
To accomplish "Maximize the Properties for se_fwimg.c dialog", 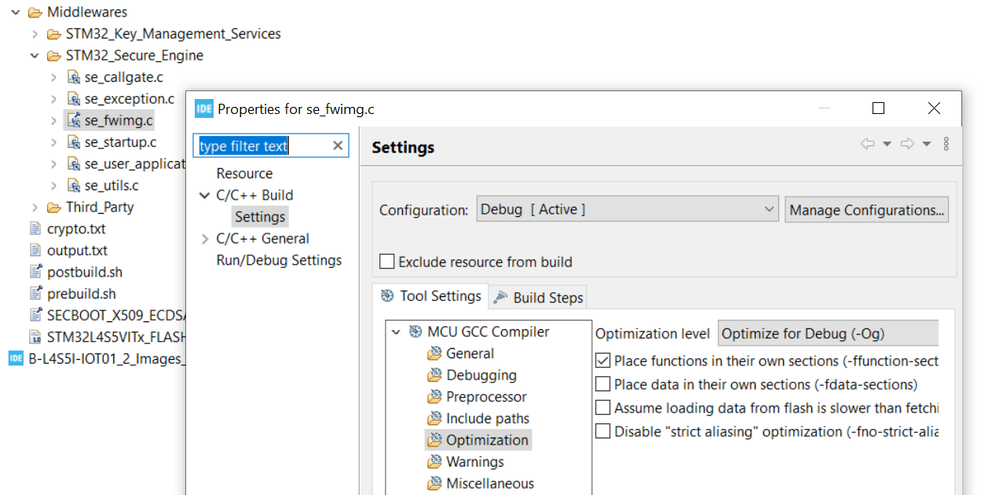I will click(878, 108).
